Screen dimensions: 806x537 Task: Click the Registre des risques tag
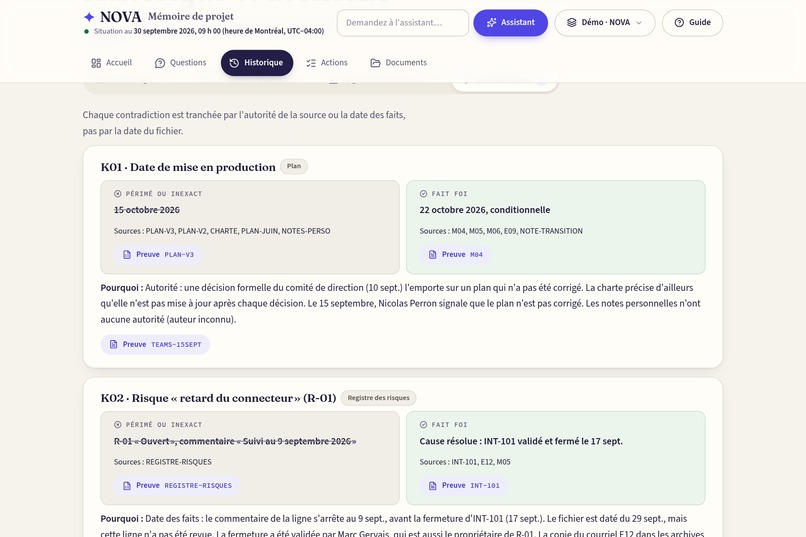click(378, 398)
